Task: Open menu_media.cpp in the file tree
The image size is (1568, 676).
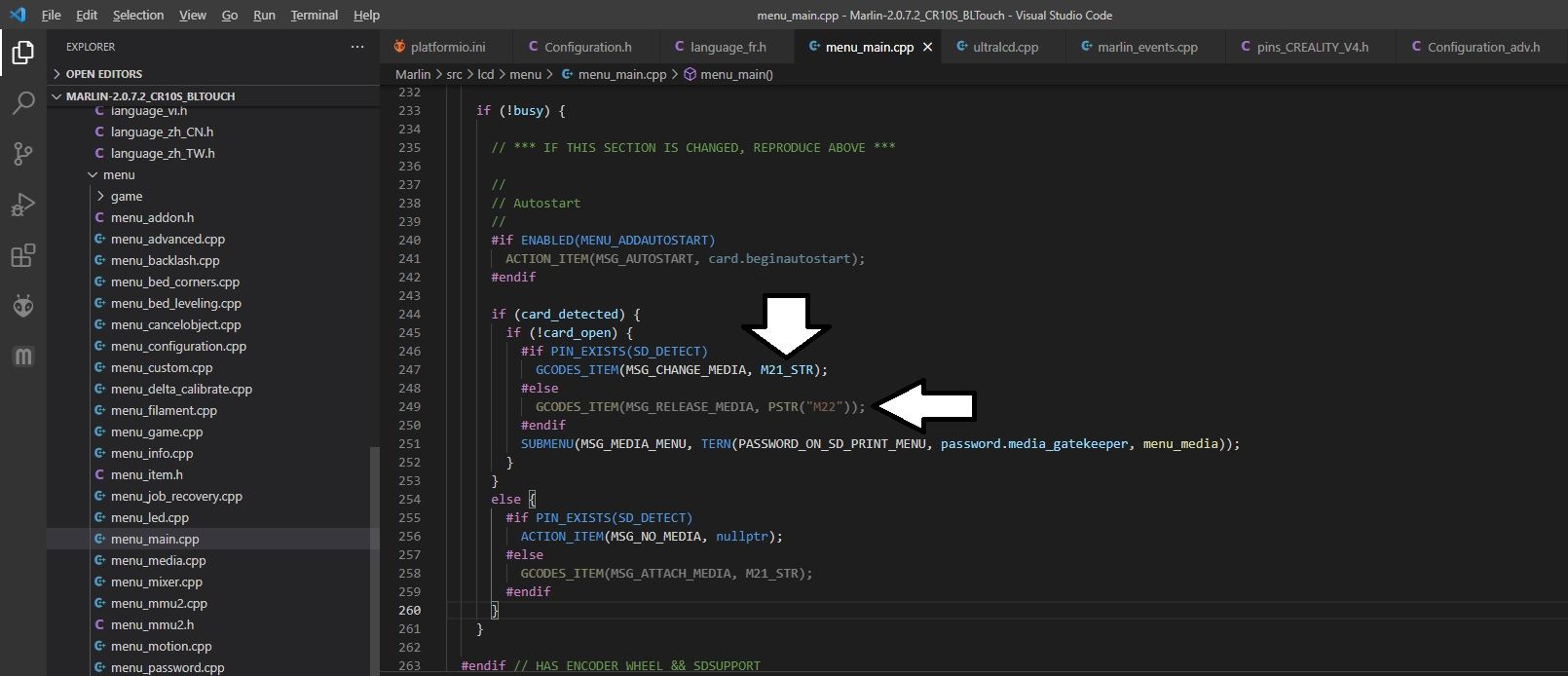Action: tap(212, 560)
